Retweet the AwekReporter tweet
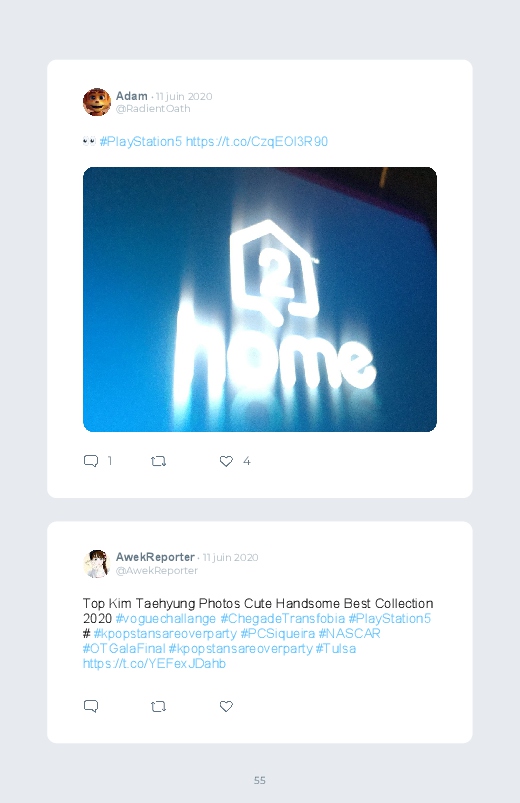Screen dimensions: 520x803 point(158,707)
